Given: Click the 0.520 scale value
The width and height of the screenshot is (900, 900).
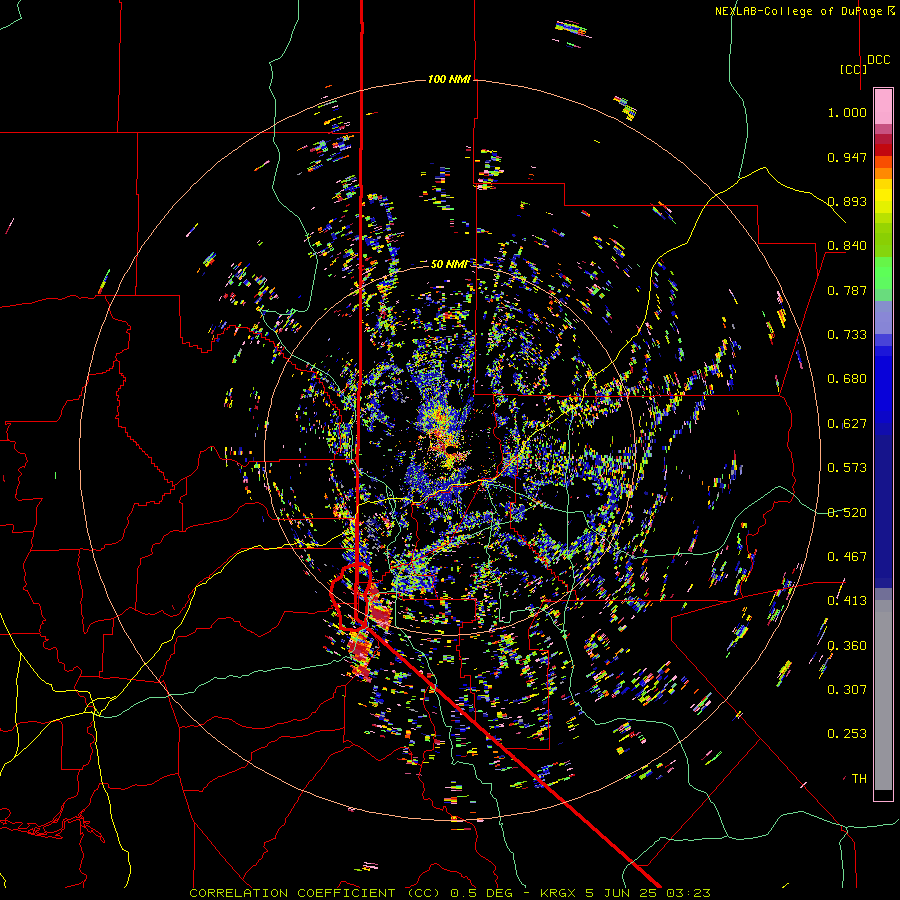Looking at the screenshot, I should pos(847,513).
